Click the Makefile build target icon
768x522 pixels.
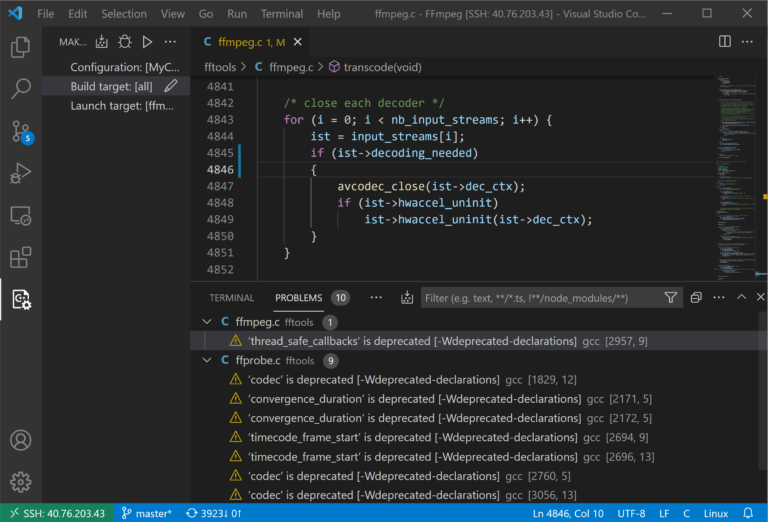click(101, 42)
